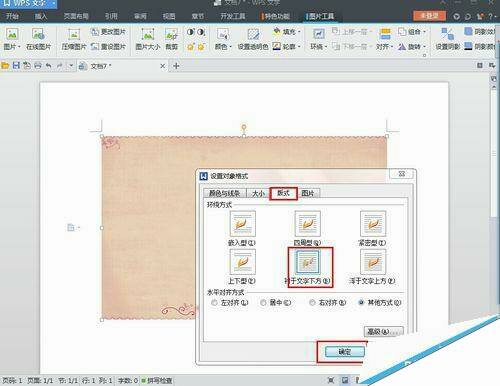The height and width of the screenshot is (386, 500).
Task: Click the undo arrow icon
Action: pos(49,66)
